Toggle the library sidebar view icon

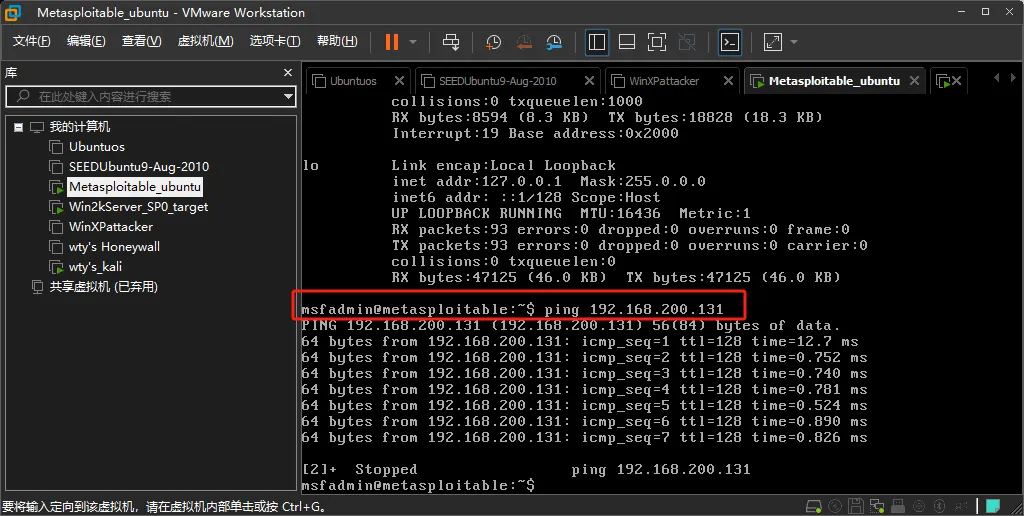(597, 42)
